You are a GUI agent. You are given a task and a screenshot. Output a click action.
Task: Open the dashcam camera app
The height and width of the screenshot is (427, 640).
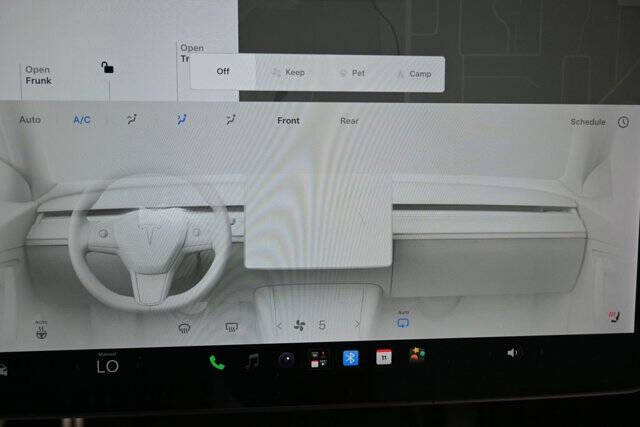[287, 360]
